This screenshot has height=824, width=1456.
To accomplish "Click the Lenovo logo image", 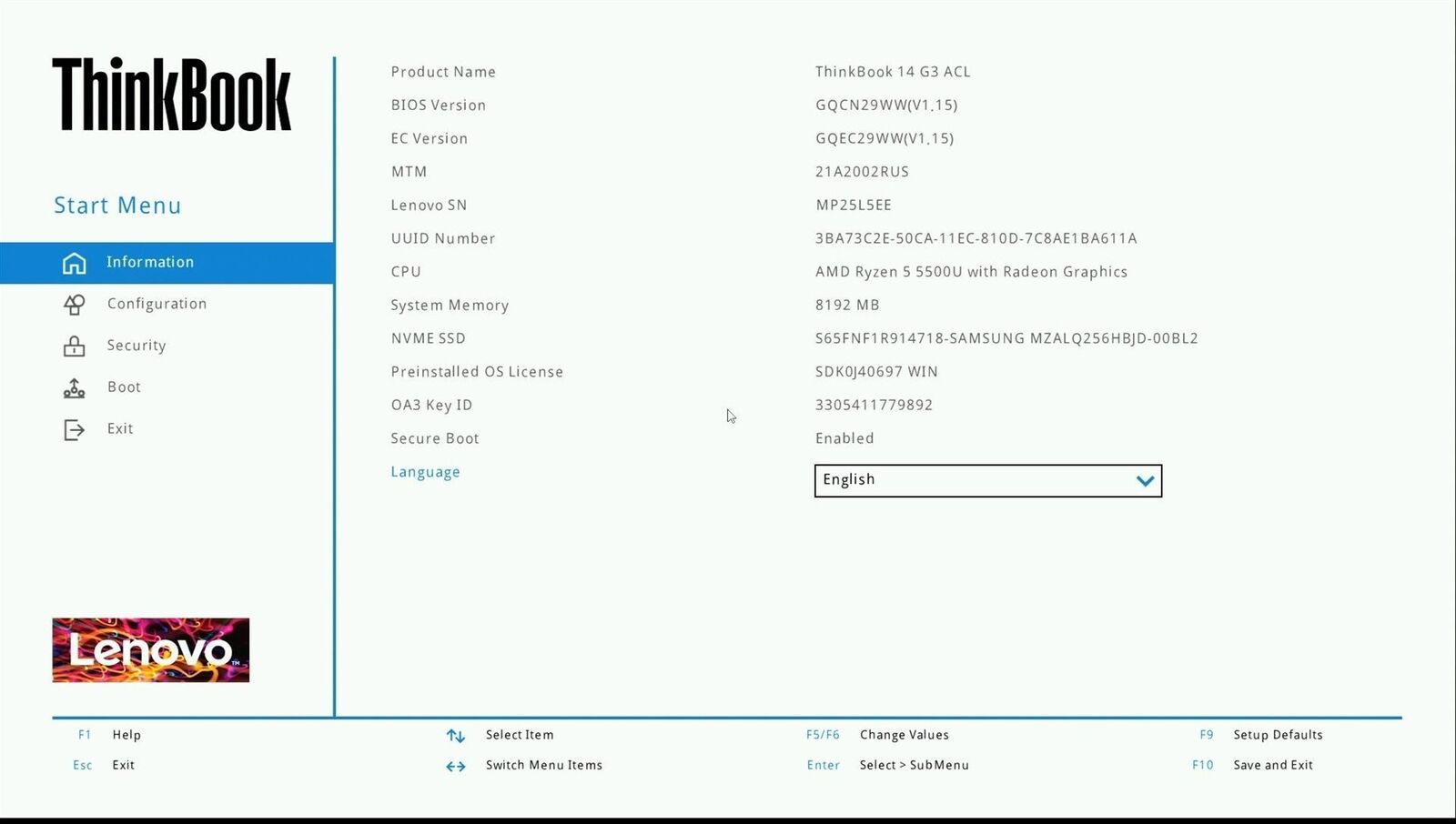I will pos(151,650).
